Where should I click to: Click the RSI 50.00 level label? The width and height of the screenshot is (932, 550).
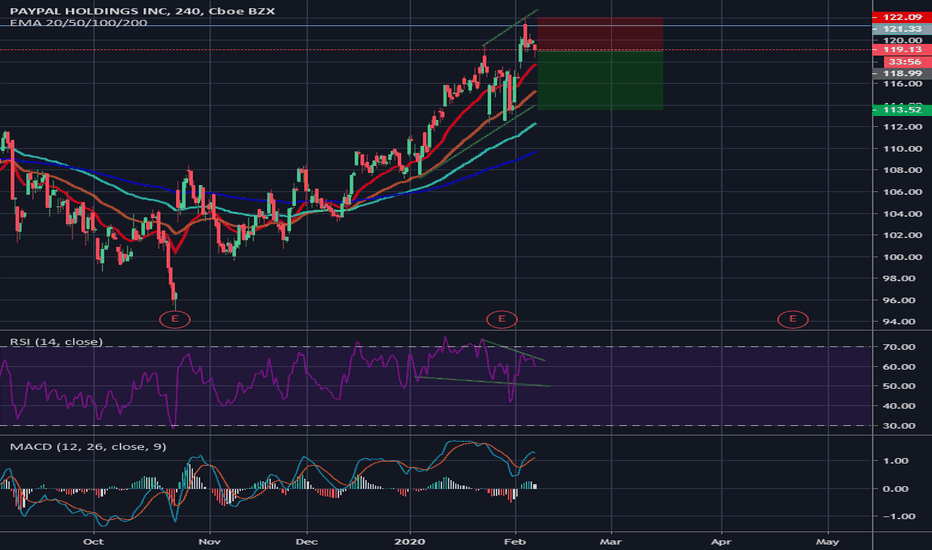899,386
